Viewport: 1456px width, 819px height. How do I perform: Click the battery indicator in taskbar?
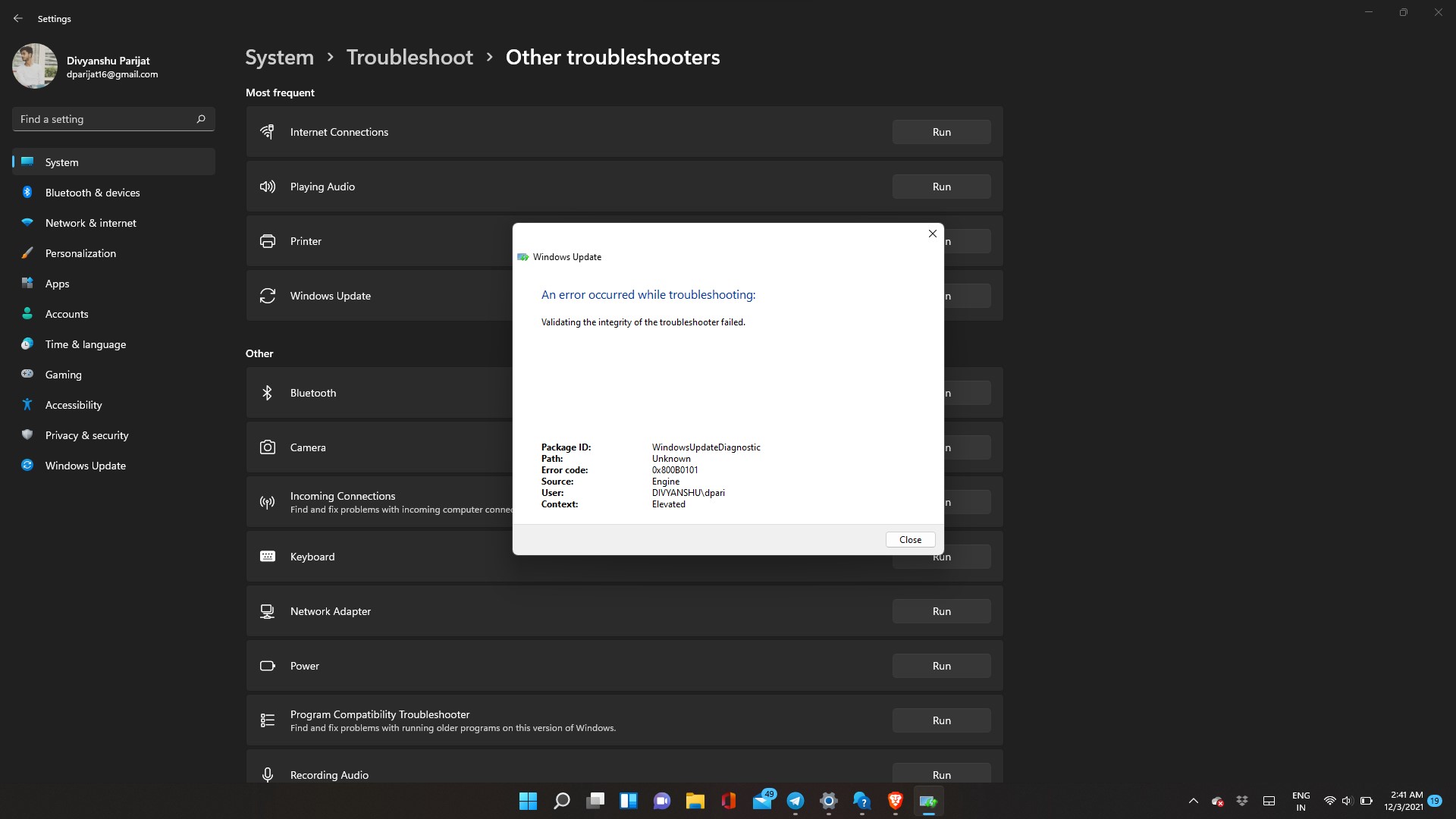coord(1365,801)
